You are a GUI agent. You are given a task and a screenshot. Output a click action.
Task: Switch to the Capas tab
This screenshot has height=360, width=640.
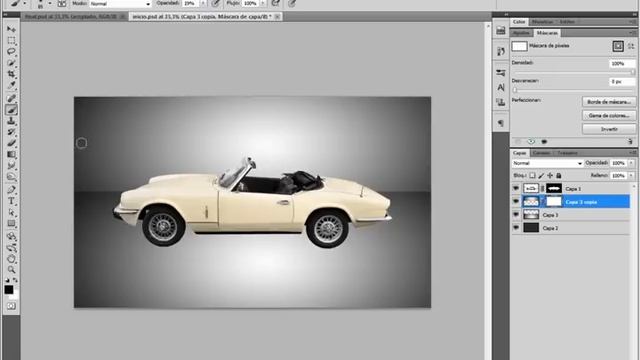(x=520, y=153)
